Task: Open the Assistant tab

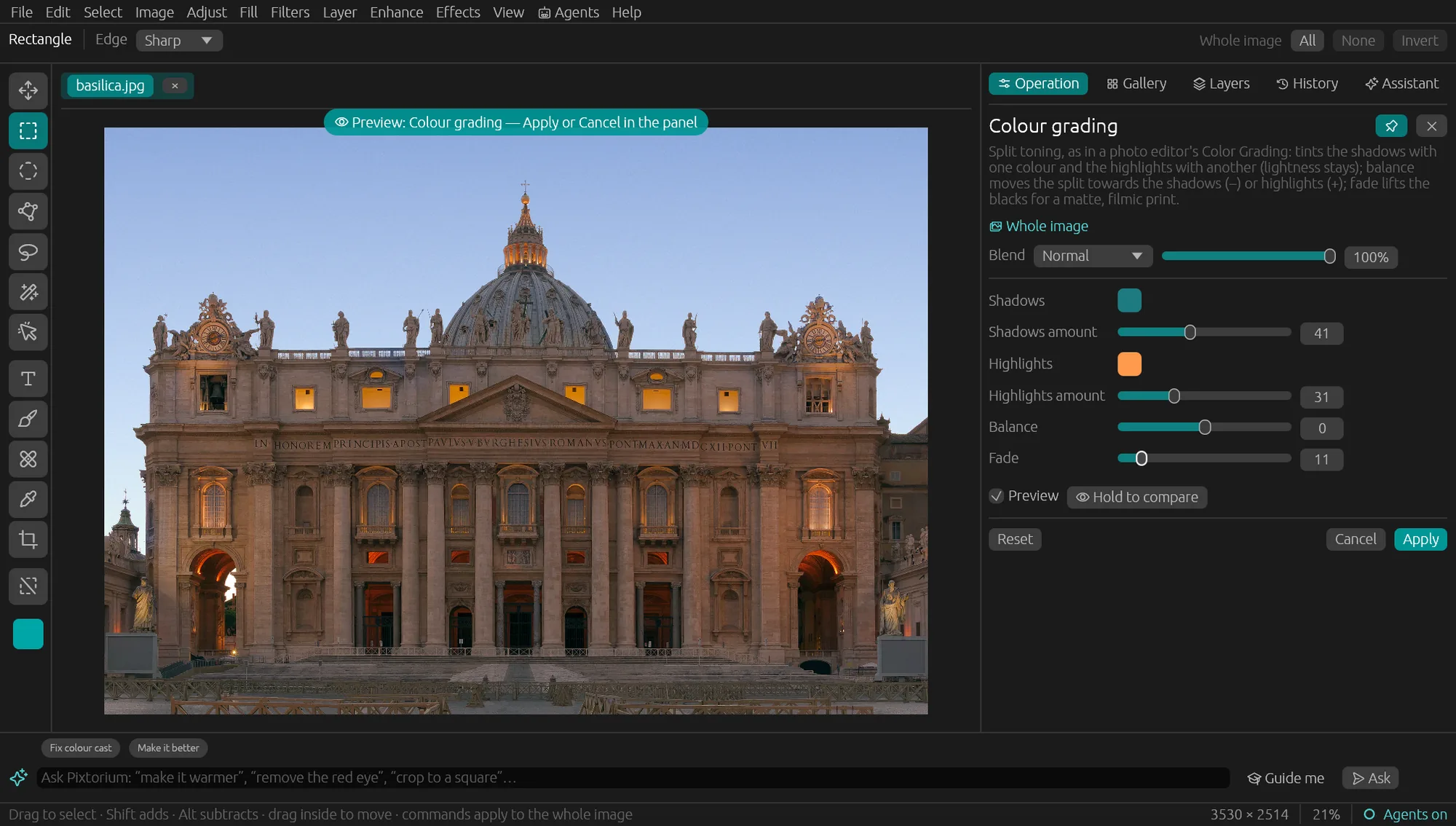Action: coord(1402,84)
